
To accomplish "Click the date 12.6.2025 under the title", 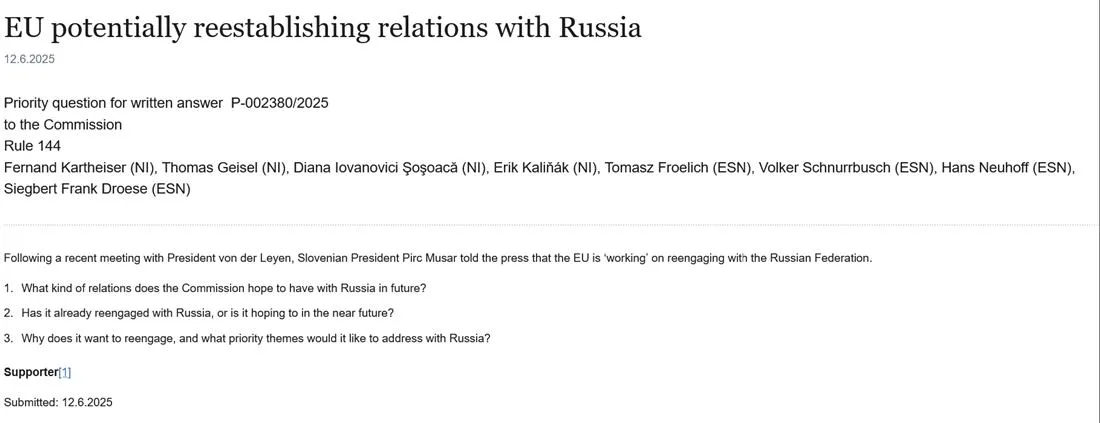I will tap(29, 59).
